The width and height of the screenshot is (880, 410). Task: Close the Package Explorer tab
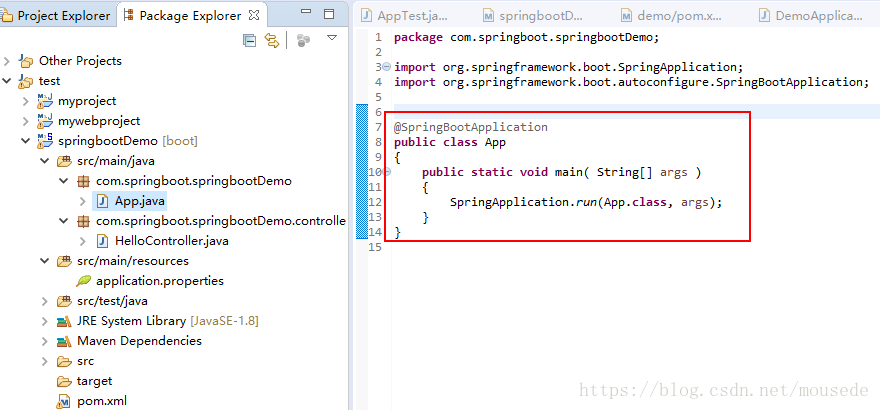254,15
